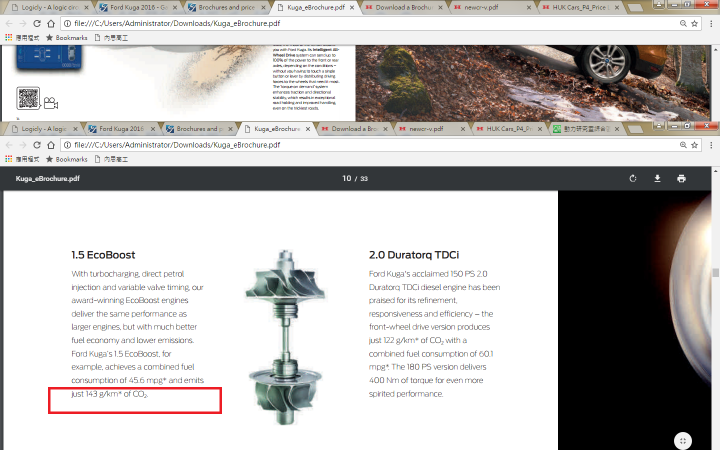Open HUK Cars_P4_Pr tab in lower window

[509, 129]
